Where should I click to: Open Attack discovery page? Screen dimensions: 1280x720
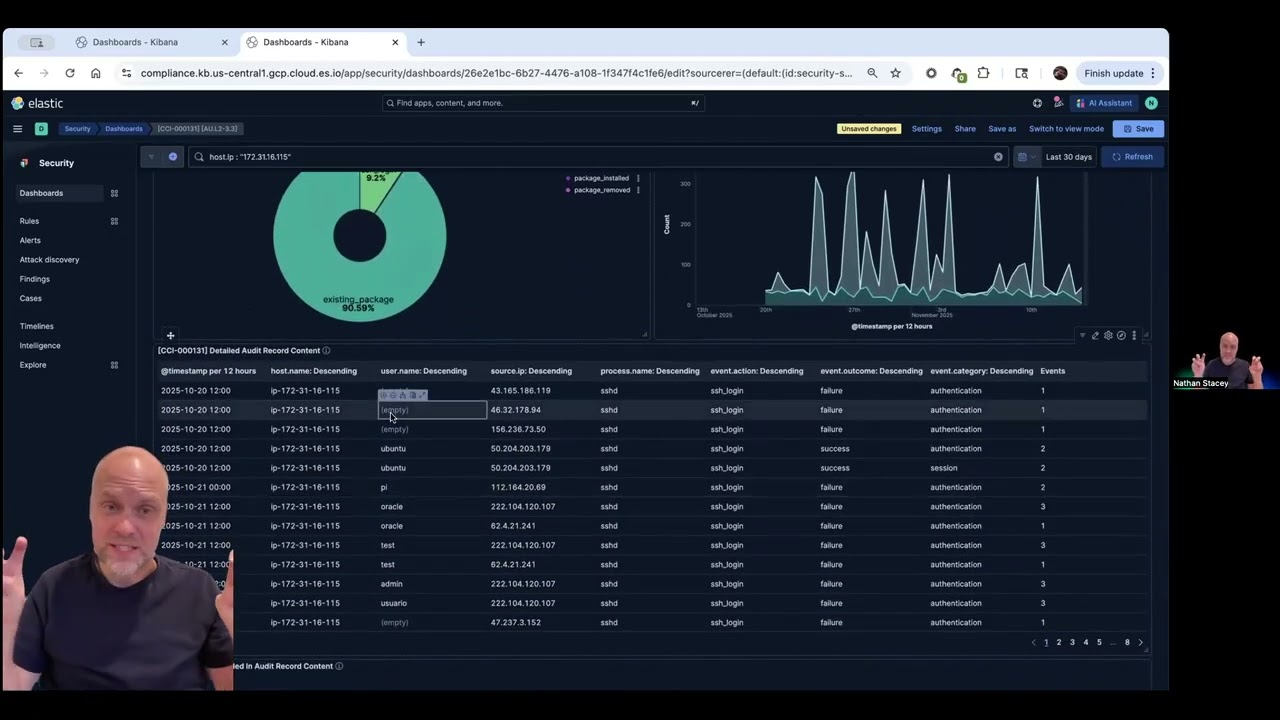49,260
